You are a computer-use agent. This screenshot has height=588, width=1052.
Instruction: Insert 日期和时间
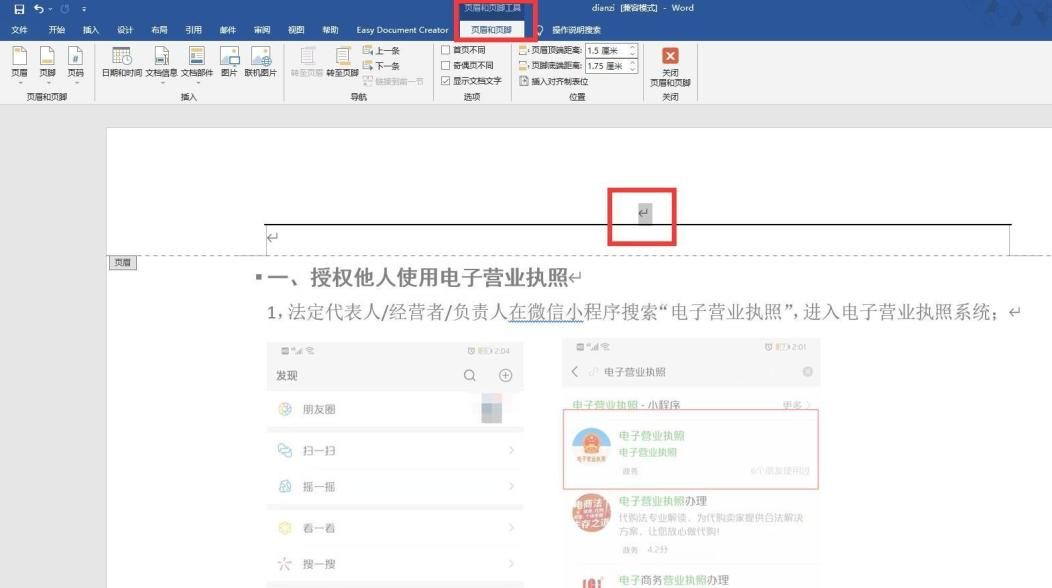(121, 62)
